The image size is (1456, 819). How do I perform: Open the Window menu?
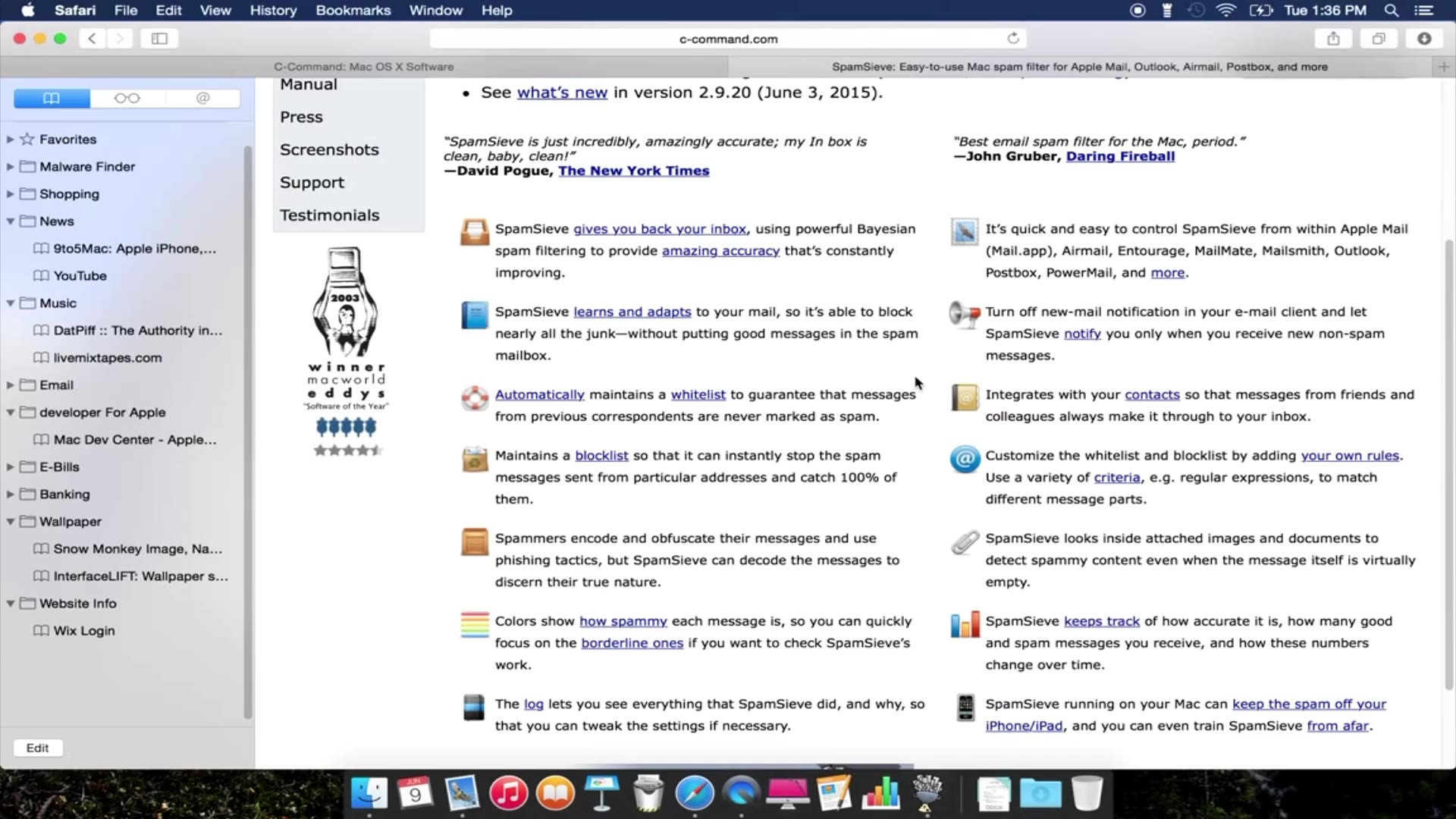tap(436, 11)
